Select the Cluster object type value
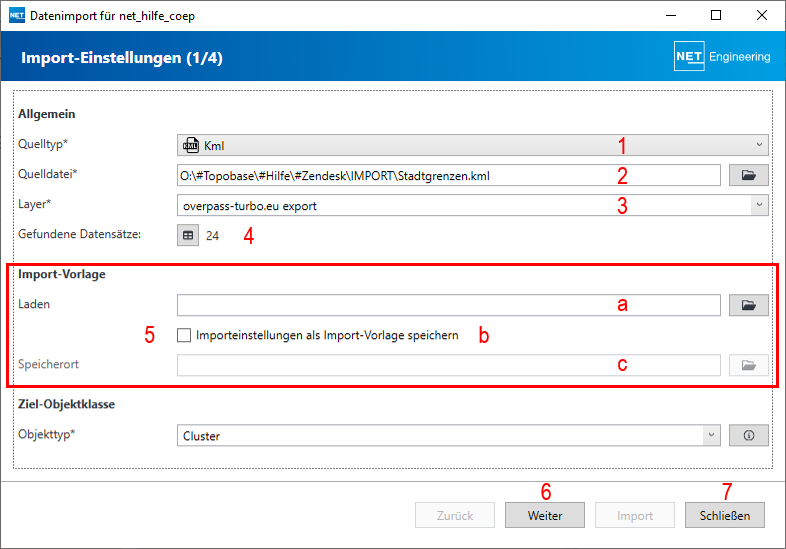The width and height of the screenshot is (786, 549). 202,436
